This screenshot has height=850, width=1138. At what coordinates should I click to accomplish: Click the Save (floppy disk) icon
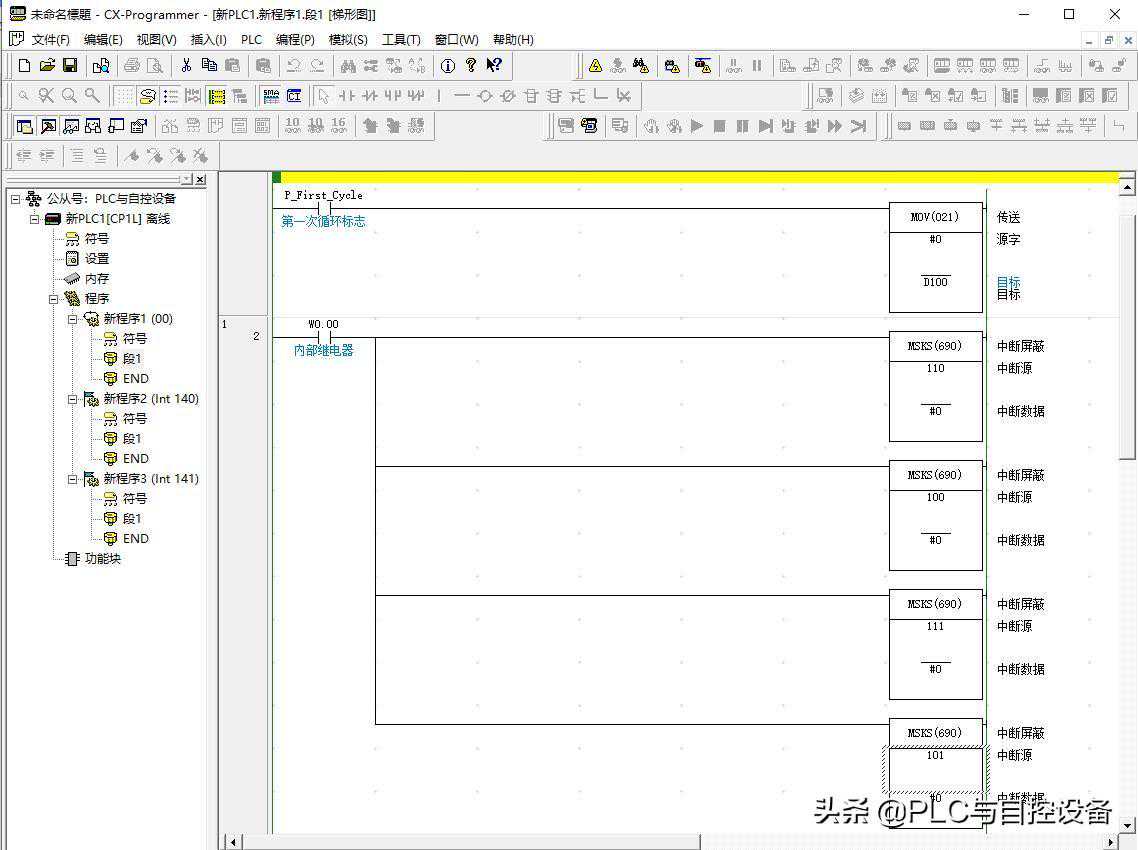70,66
